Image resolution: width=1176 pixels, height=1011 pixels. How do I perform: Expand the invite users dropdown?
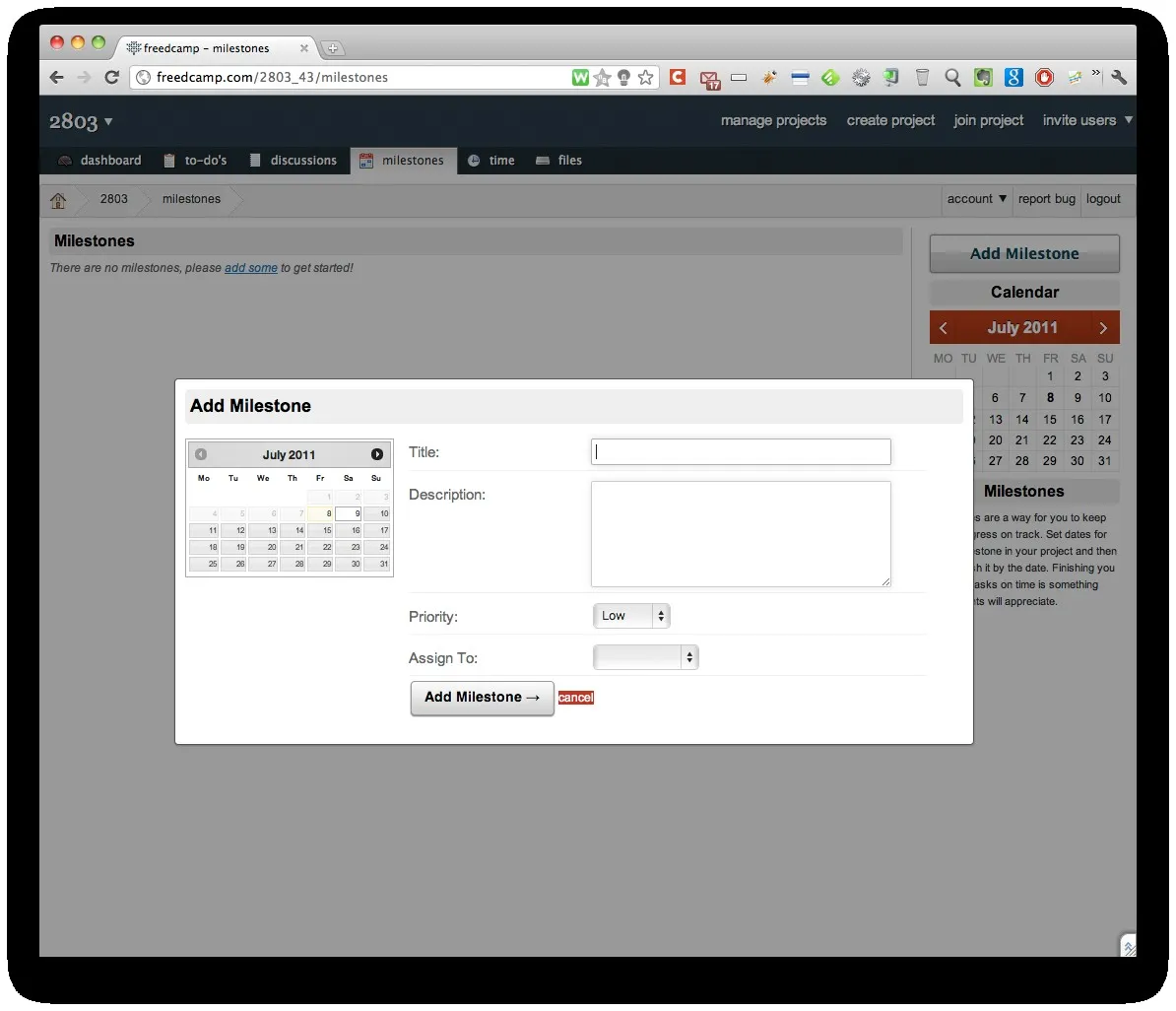tap(1128, 120)
